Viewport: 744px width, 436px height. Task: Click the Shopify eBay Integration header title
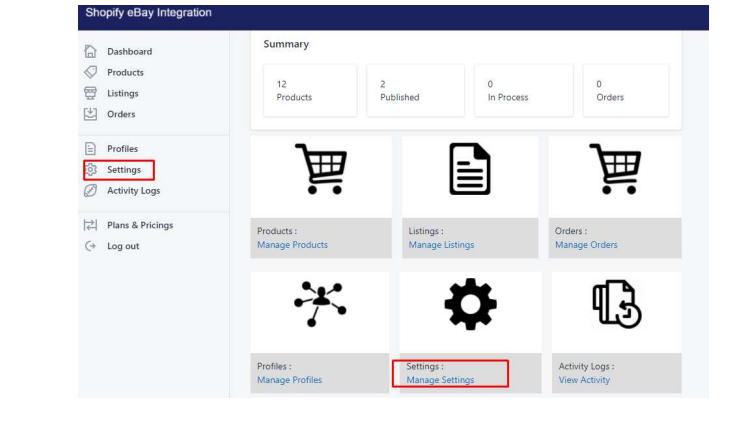click(x=149, y=13)
